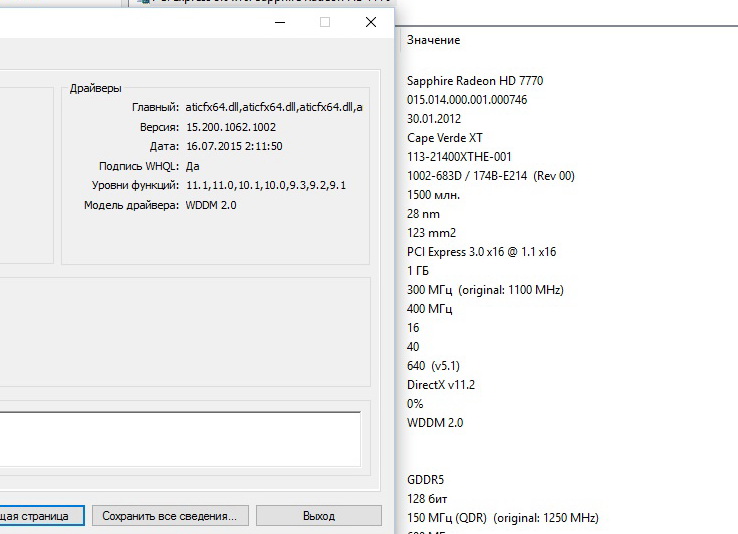Select the 'DirectX v11.2' value

[441, 385]
